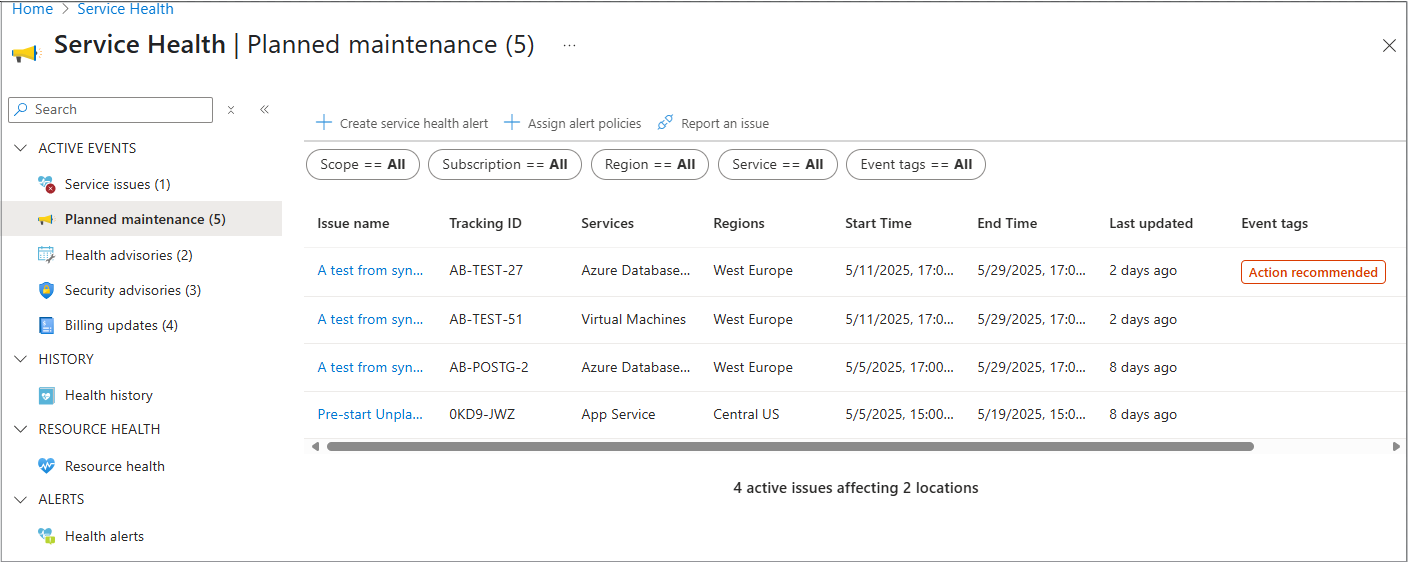Click the Health advisories calendar icon
The width and height of the screenshot is (1408, 562).
pyautogui.click(x=46, y=255)
